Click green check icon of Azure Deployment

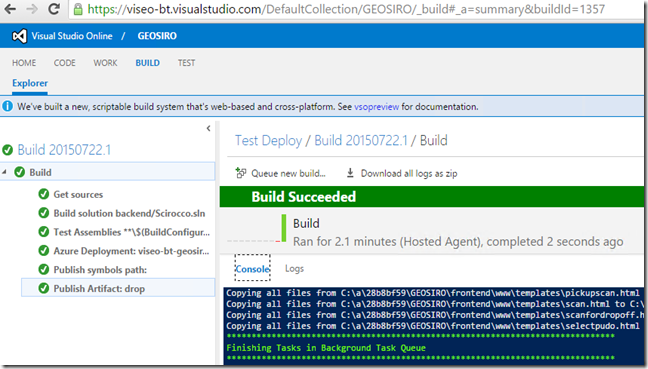[x=43, y=251]
